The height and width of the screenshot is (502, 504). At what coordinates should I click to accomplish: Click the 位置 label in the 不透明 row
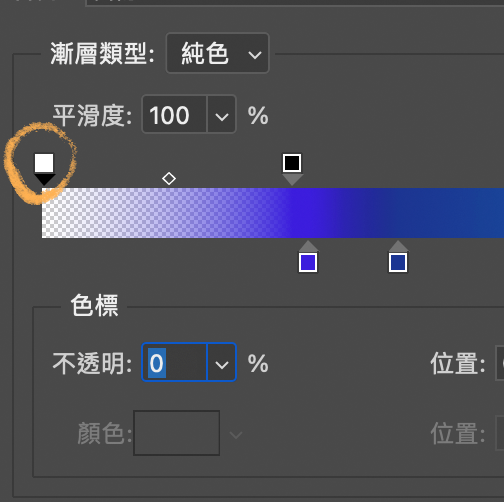point(458,364)
